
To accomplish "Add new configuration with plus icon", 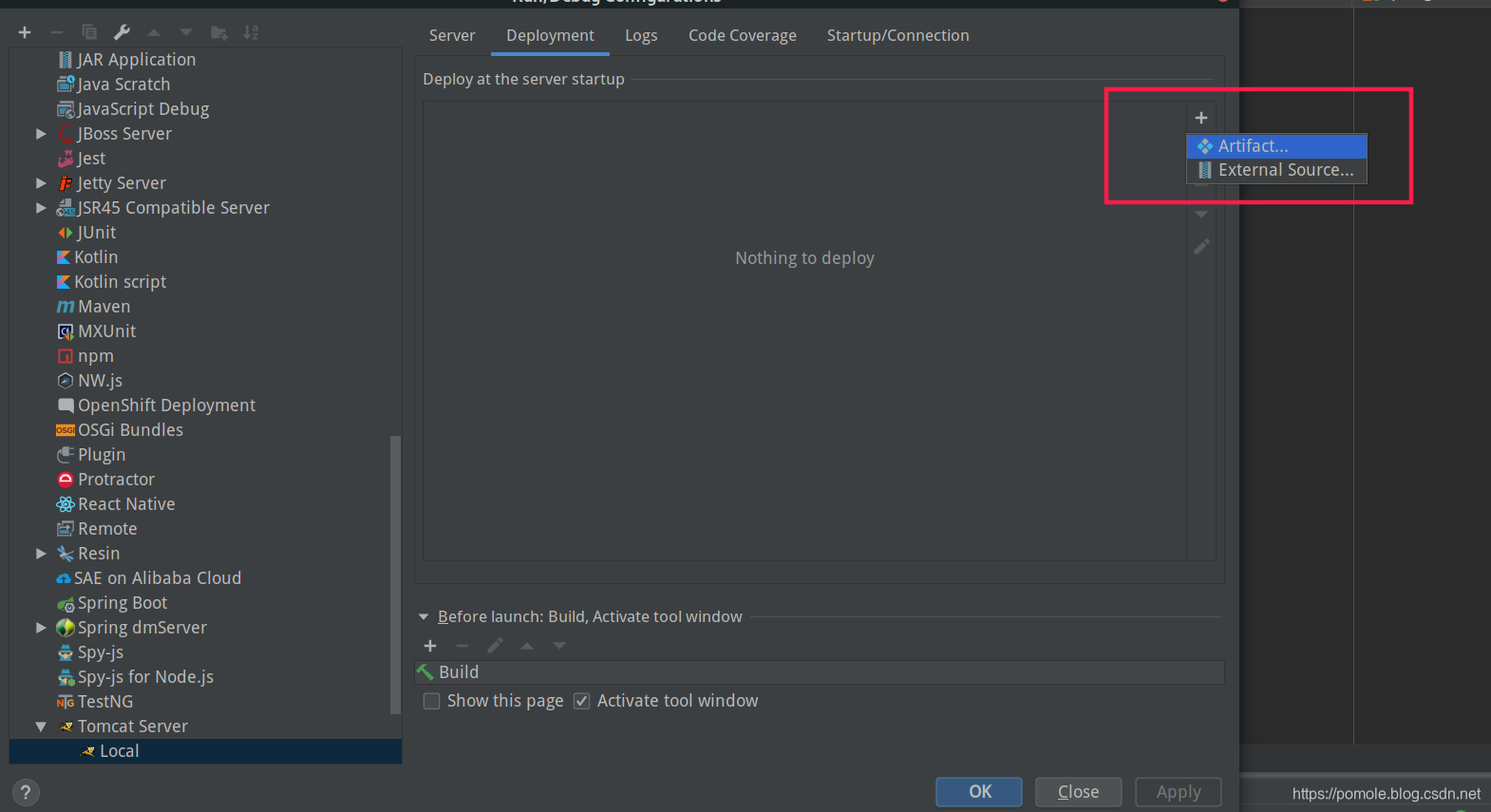I will (25, 32).
